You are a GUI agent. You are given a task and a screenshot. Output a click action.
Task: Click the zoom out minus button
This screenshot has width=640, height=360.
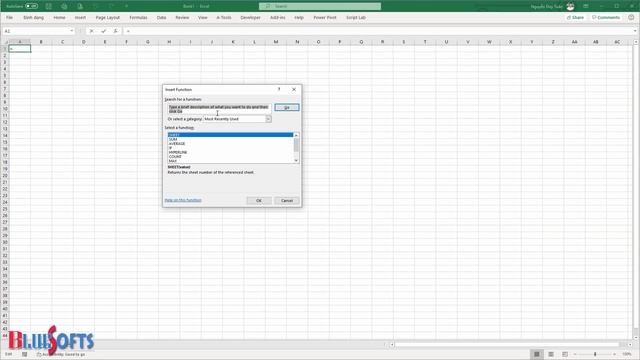(x=575, y=354)
